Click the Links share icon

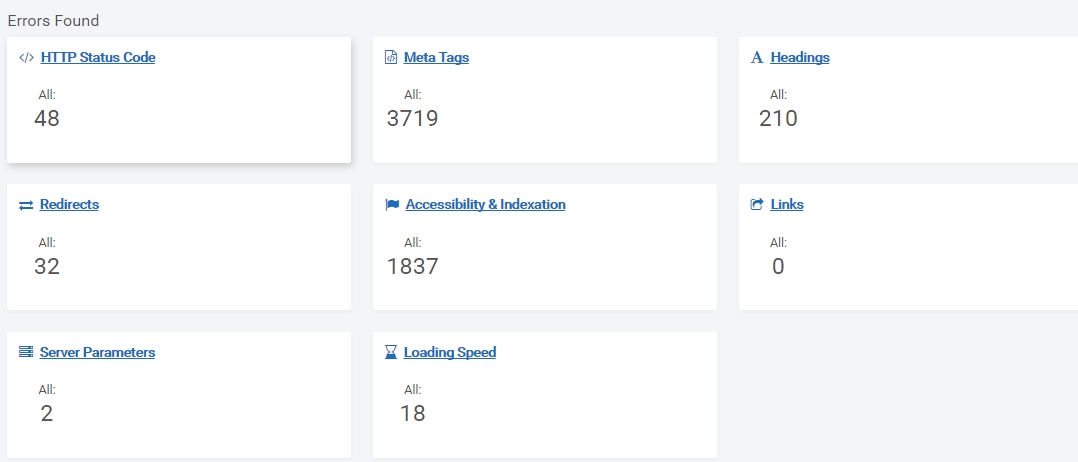pyautogui.click(x=757, y=205)
